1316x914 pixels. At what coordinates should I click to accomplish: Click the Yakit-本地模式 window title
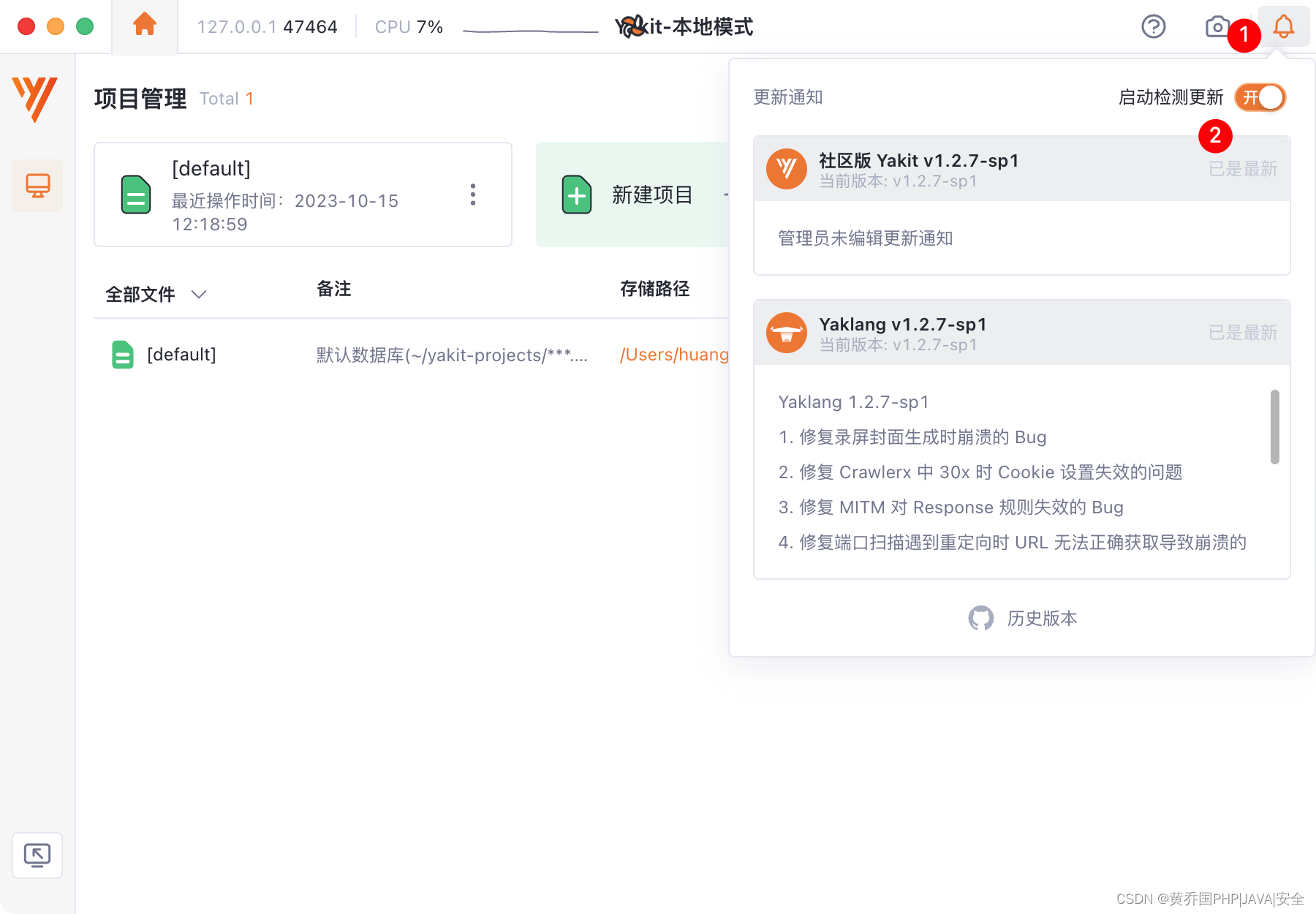click(684, 27)
